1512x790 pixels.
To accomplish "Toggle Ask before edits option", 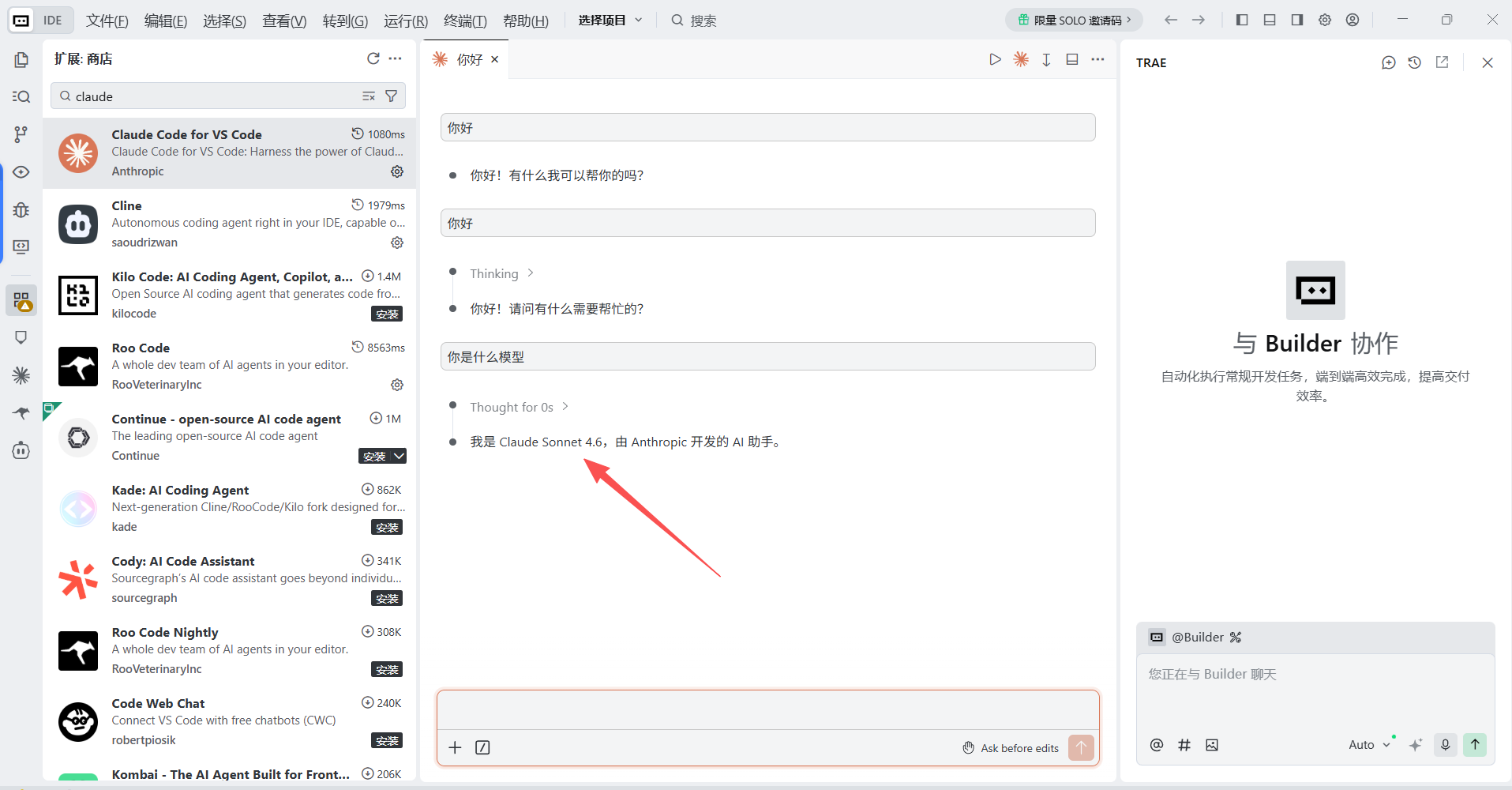I will (x=1011, y=747).
